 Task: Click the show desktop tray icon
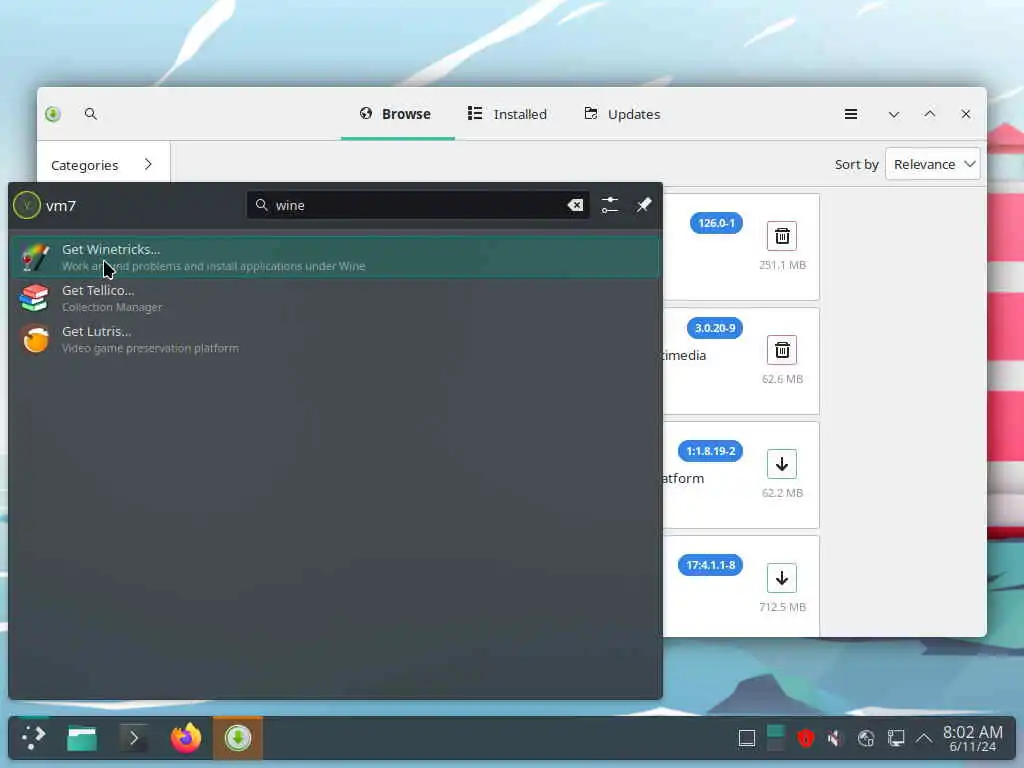pos(746,739)
